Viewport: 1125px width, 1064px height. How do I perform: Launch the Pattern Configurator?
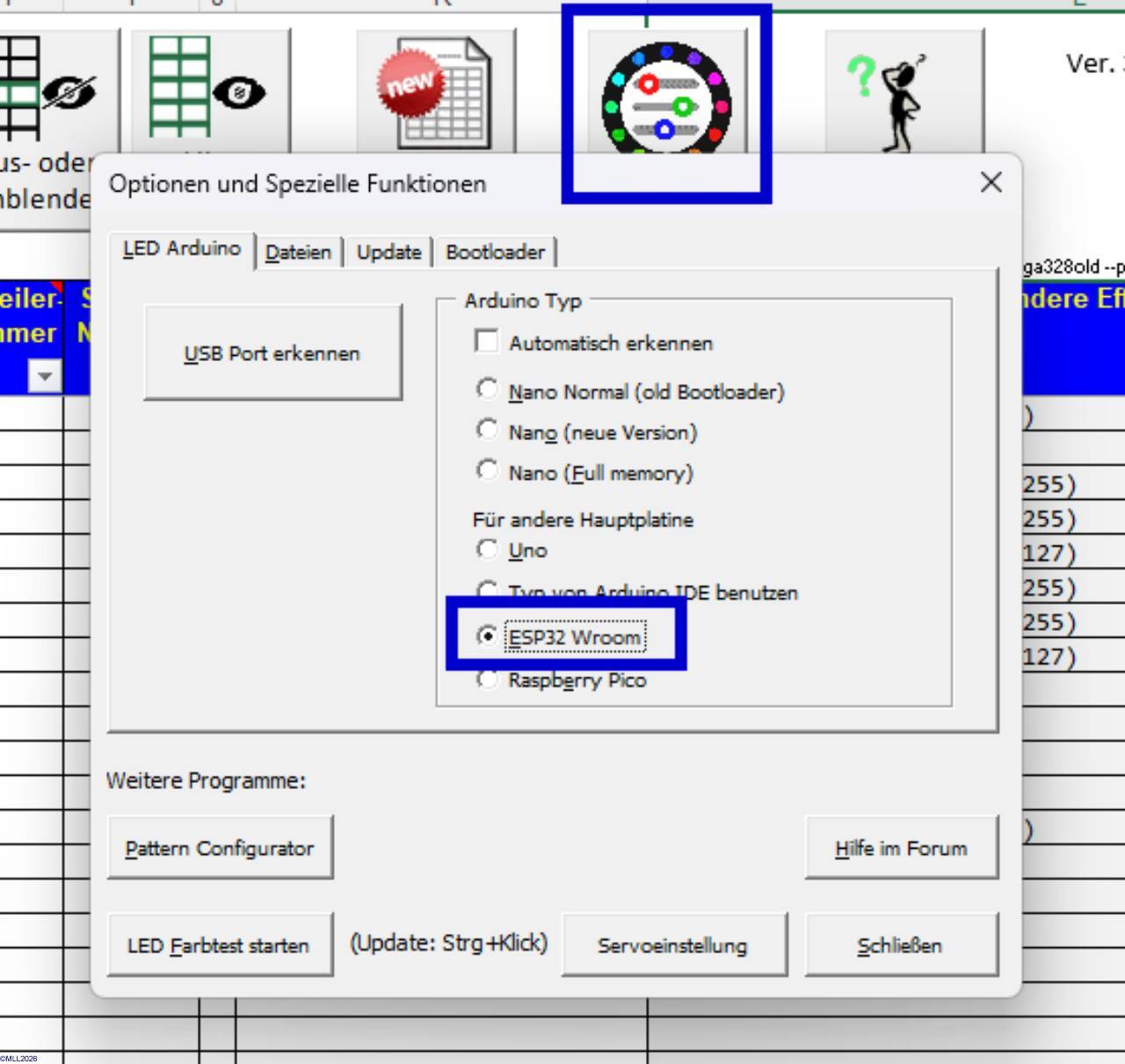pos(220,848)
